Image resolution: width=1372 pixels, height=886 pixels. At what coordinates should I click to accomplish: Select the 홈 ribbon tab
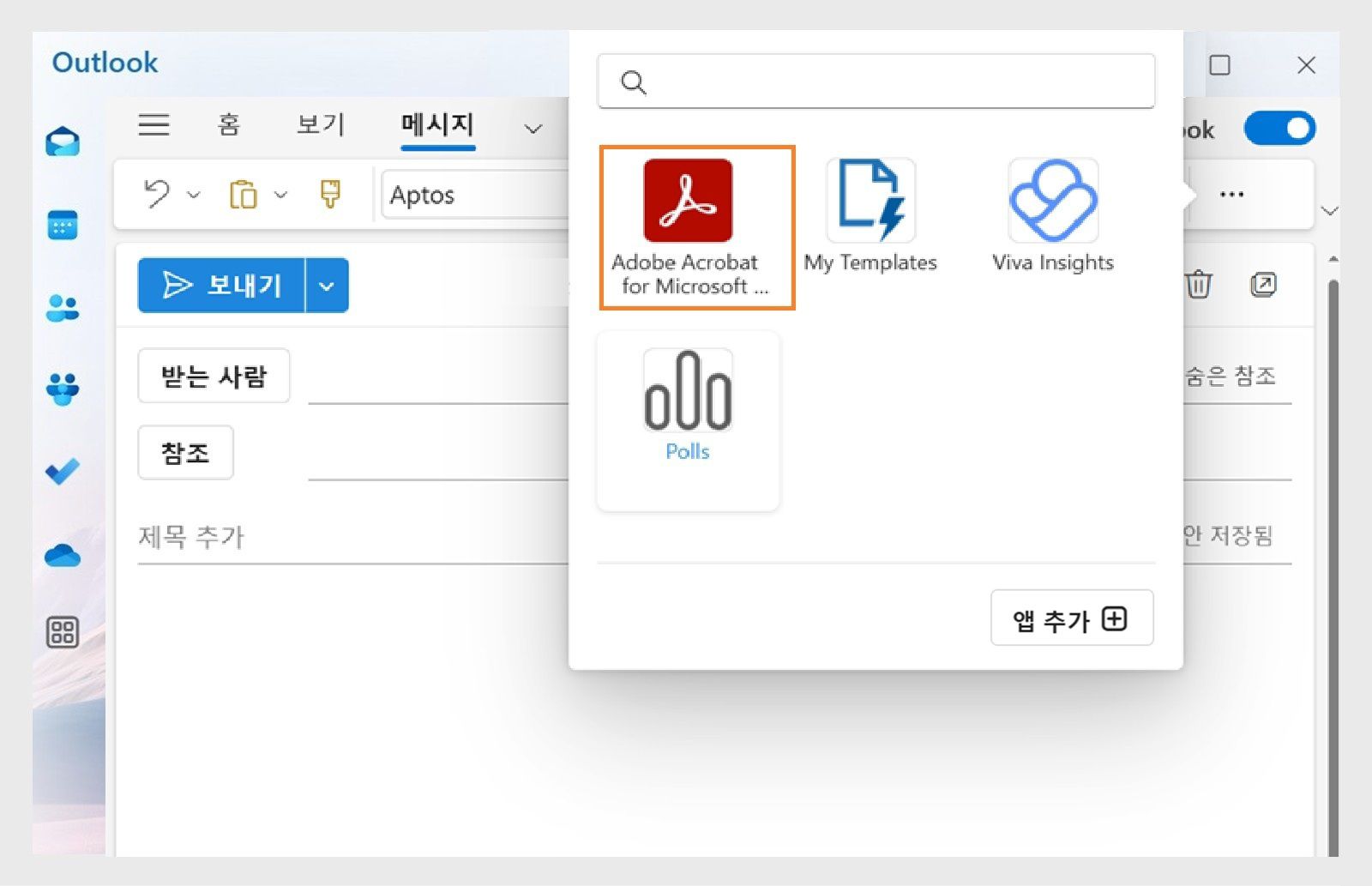[x=228, y=125]
